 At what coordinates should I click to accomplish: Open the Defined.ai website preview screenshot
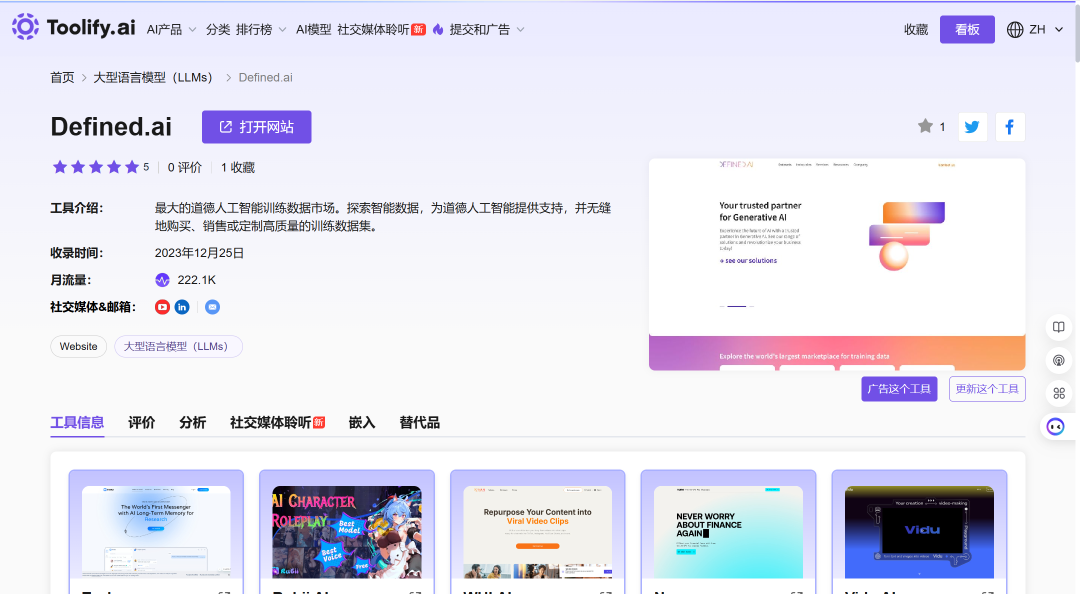pos(837,265)
